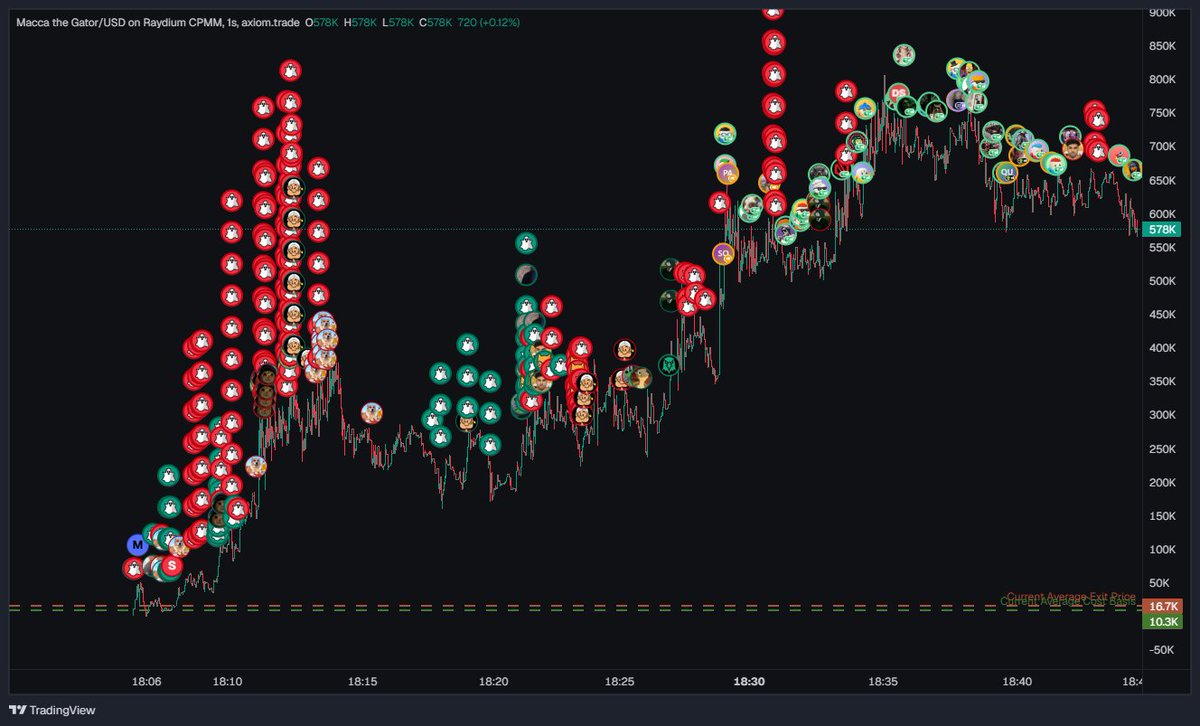Select the purple SO wallet marker
The image size is (1200, 726).
[724, 254]
